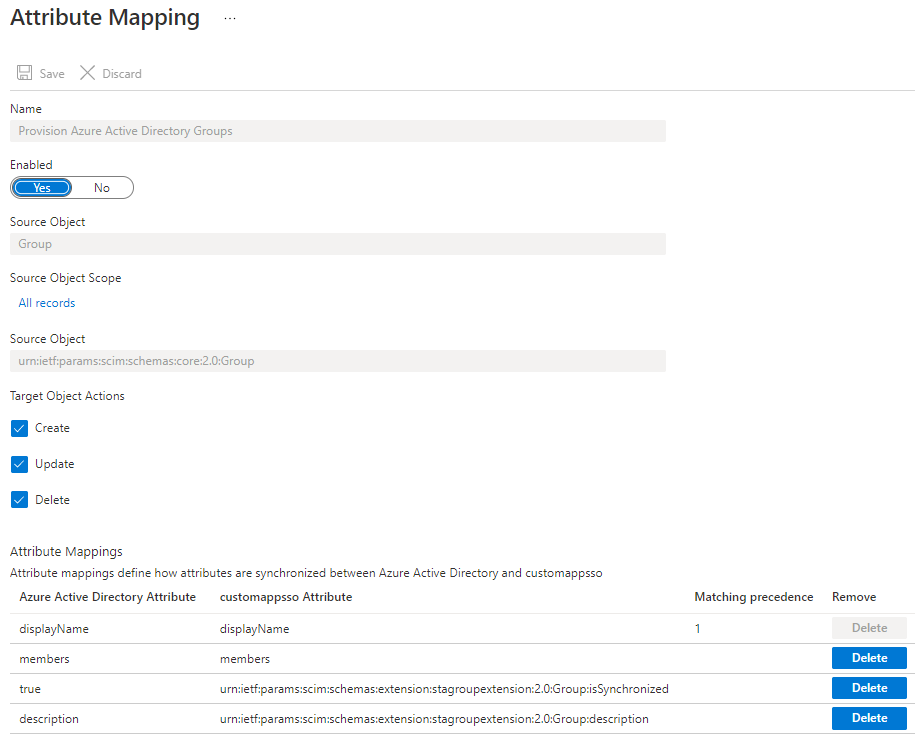Delete the description attribute mapping
Viewport: 915px width, 734px height.
[868, 718]
